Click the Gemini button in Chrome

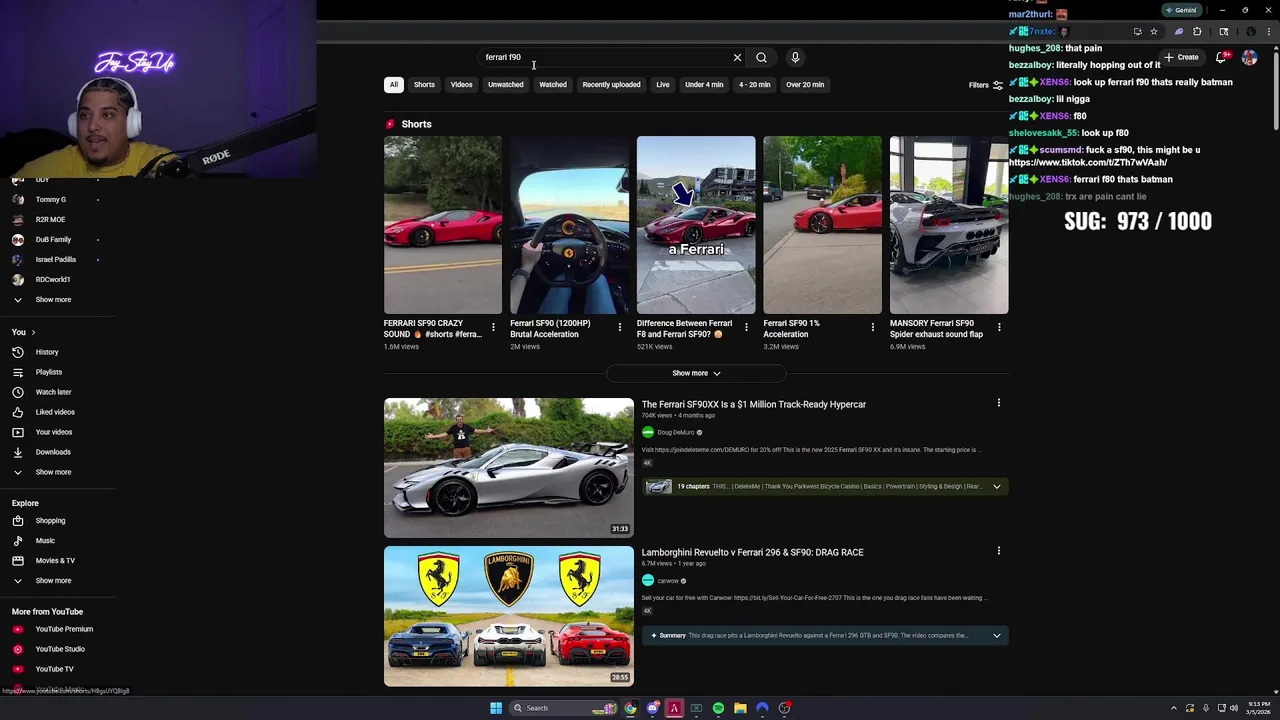click(1181, 10)
